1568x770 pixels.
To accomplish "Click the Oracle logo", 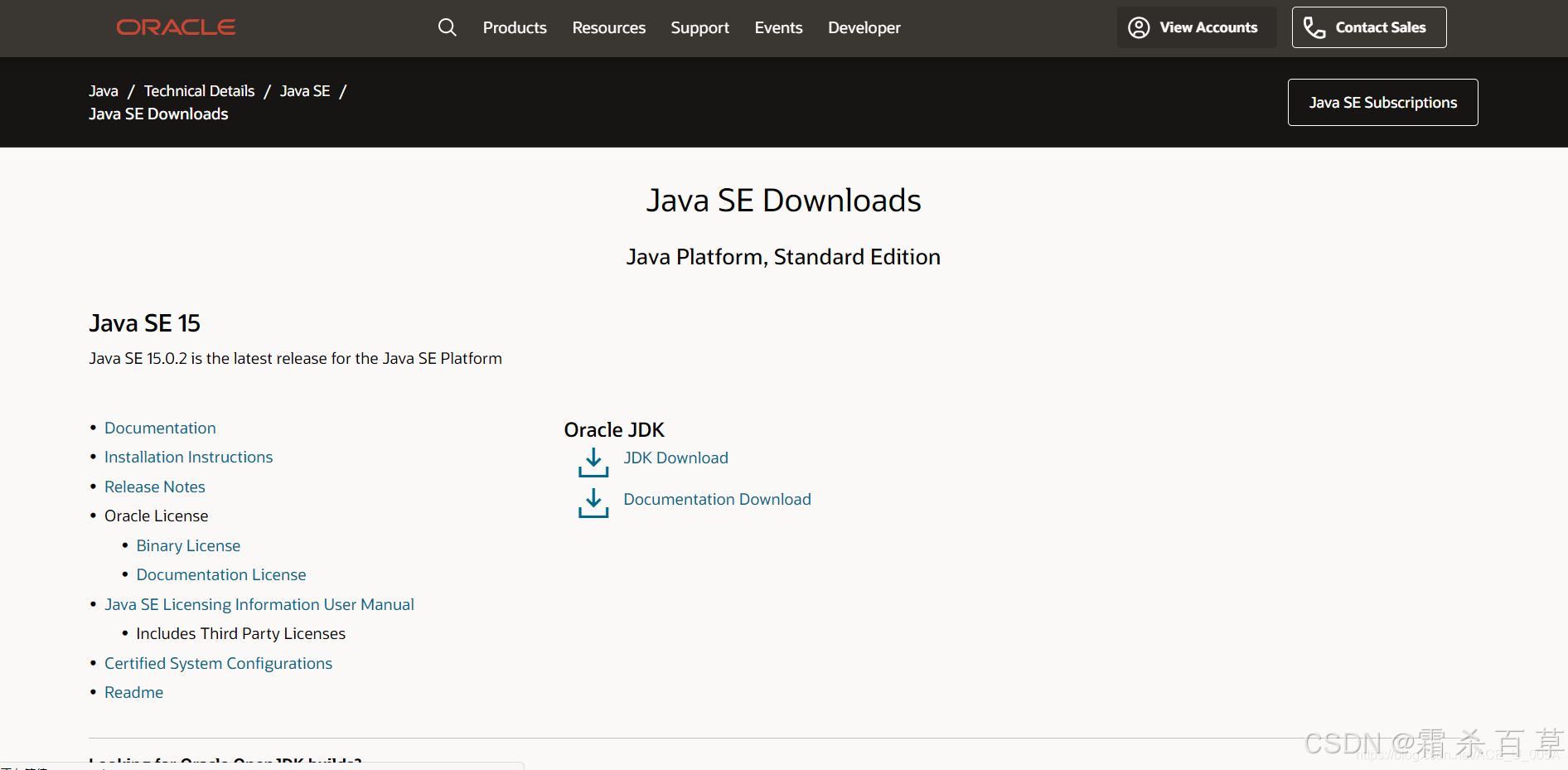I will coord(176,27).
